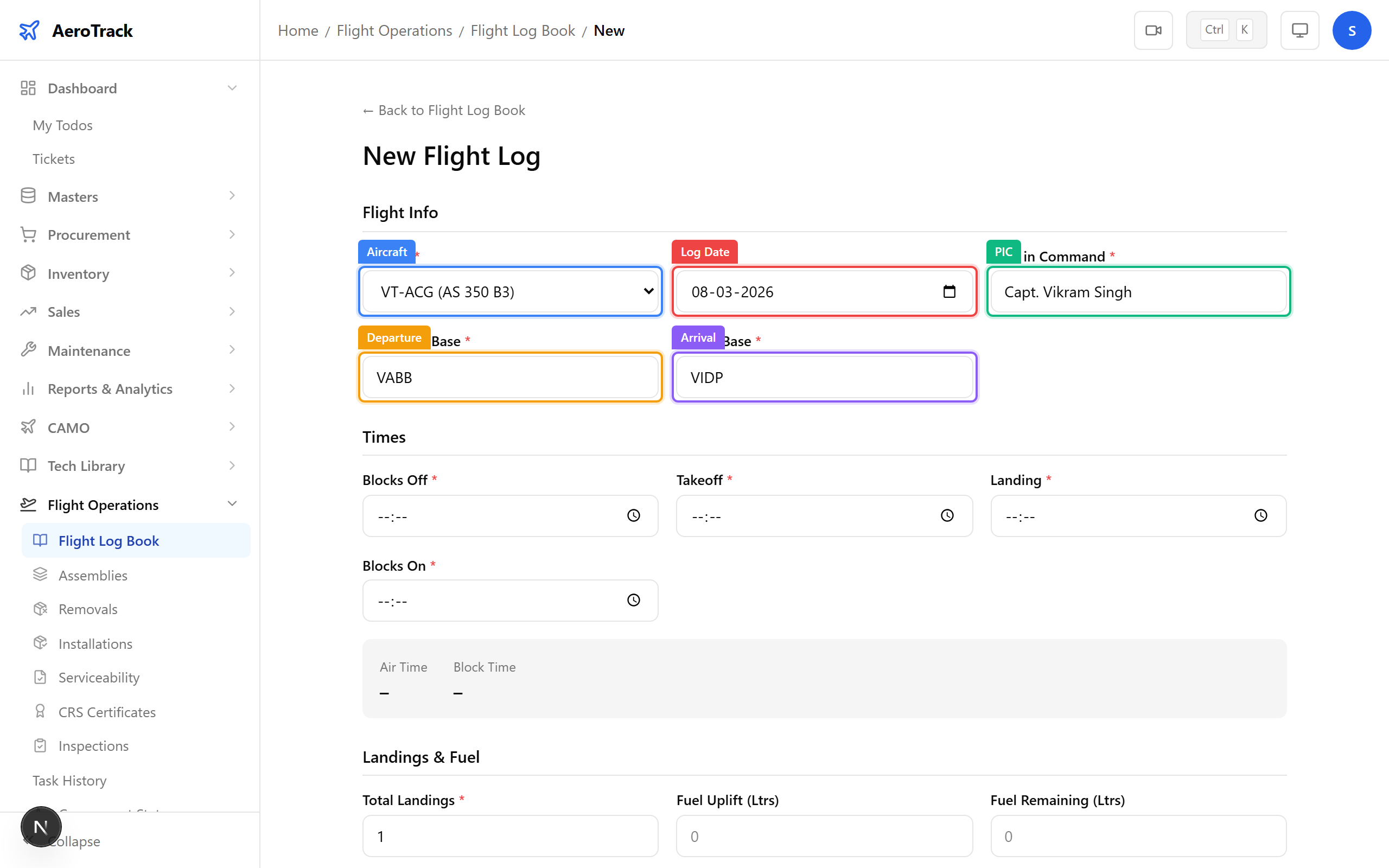Click the Maintenance wrench icon

28,350
